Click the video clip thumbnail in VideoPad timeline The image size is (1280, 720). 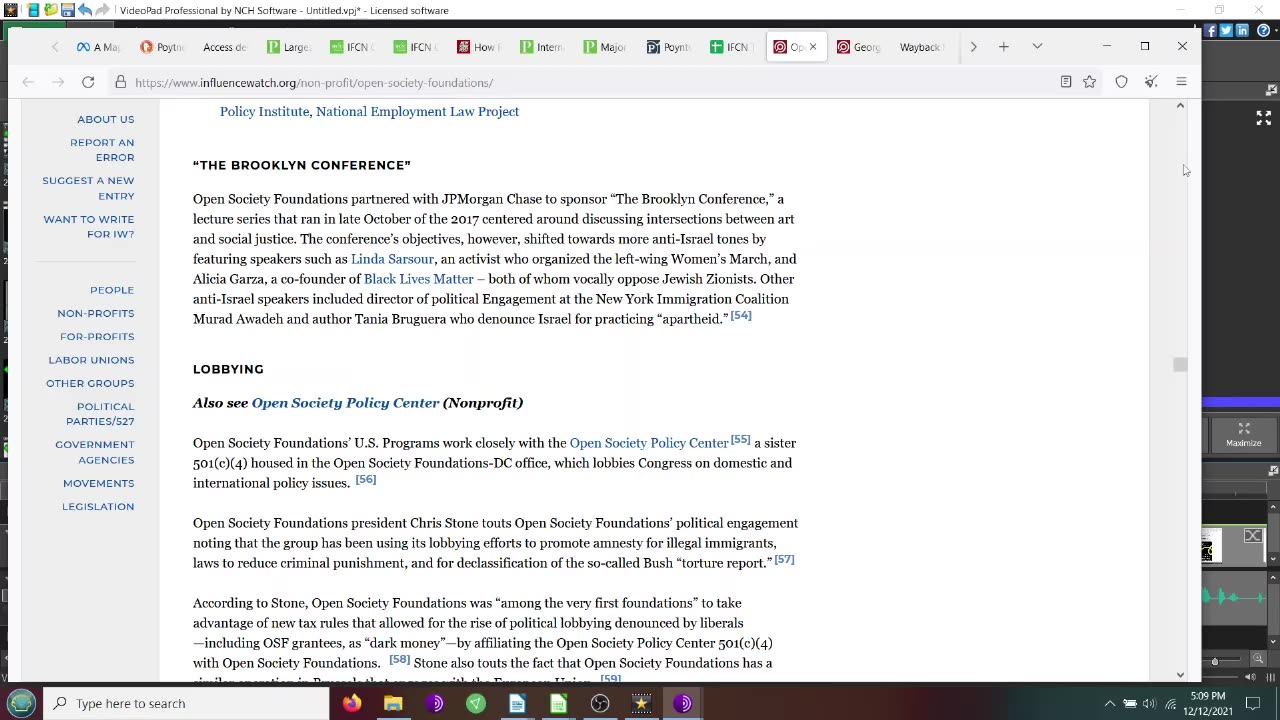point(1211,547)
